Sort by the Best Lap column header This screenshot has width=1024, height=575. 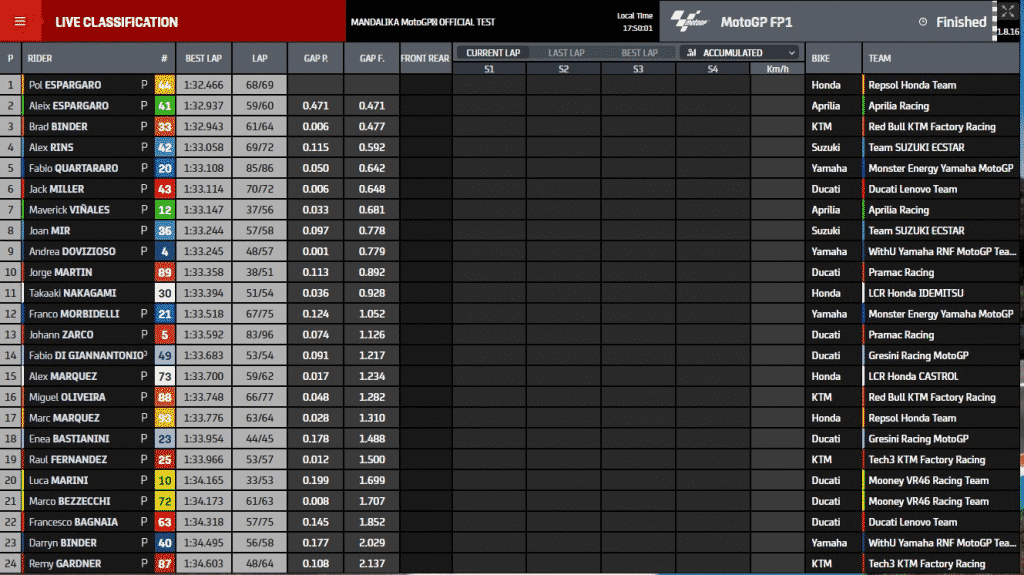(x=204, y=59)
